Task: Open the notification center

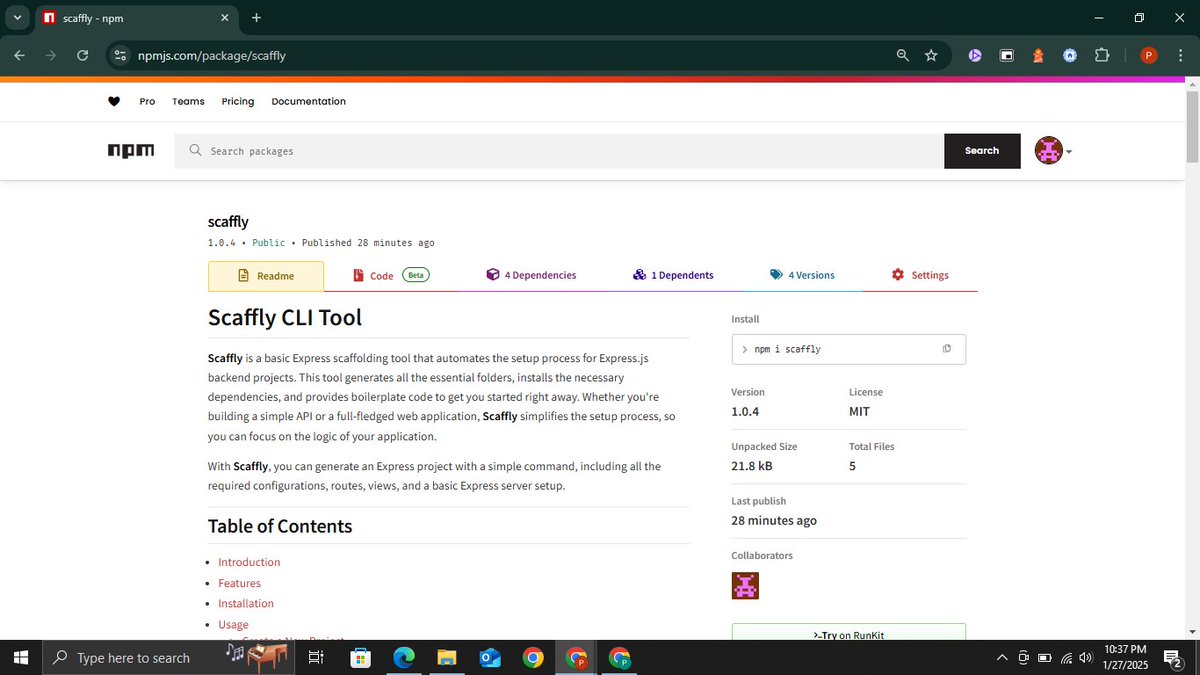Action: point(1174,658)
